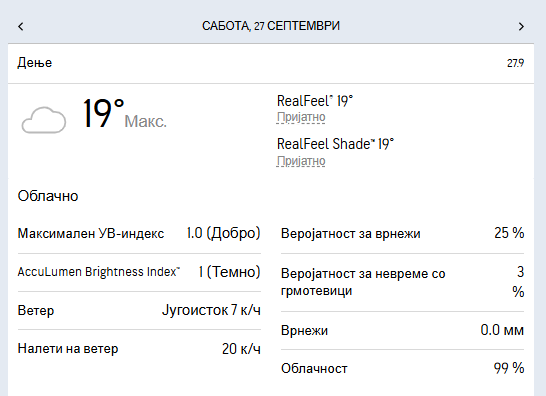Image resolution: width=546 pixels, height=396 pixels.
Task: Click the Облачност 99 % row
Action: coord(403,368)
